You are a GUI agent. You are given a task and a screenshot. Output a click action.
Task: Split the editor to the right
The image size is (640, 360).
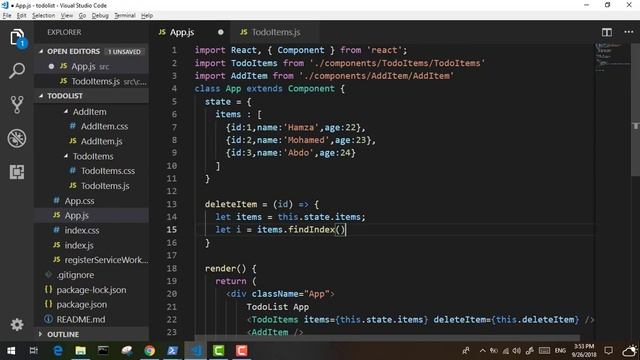tap(607, 32)
